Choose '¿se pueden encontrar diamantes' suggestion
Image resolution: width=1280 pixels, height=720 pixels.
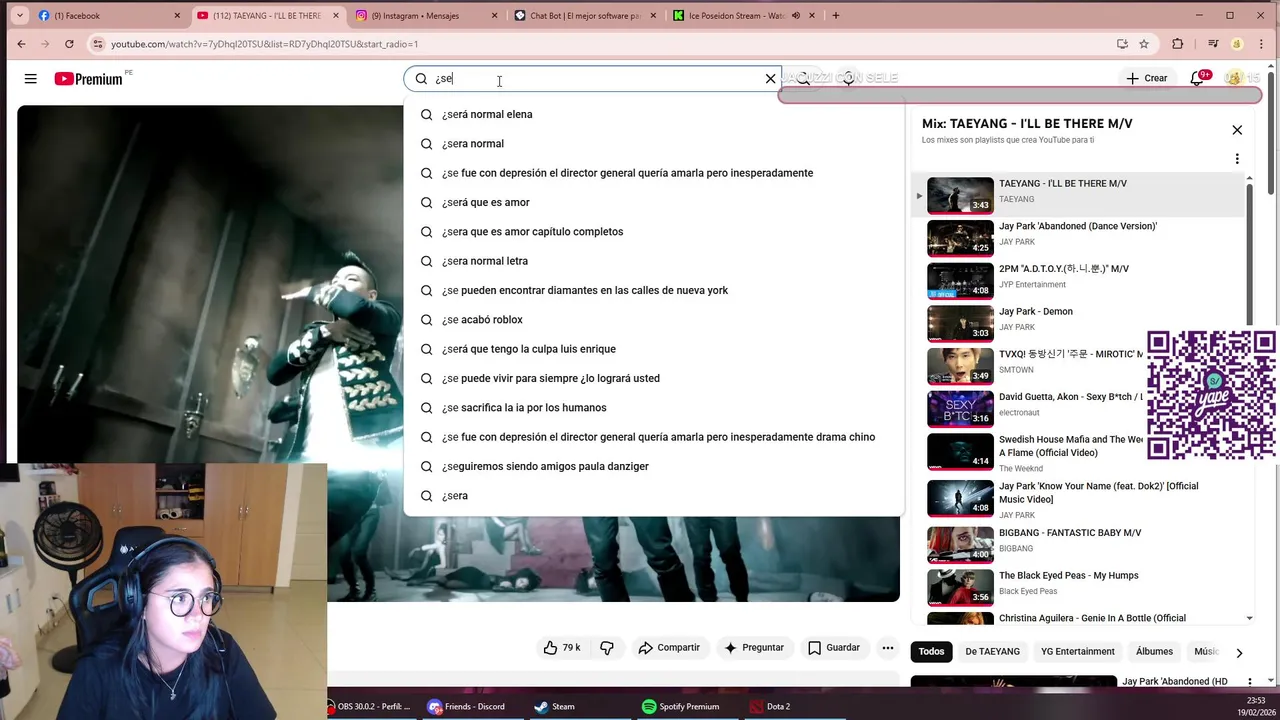click(654, 290)
